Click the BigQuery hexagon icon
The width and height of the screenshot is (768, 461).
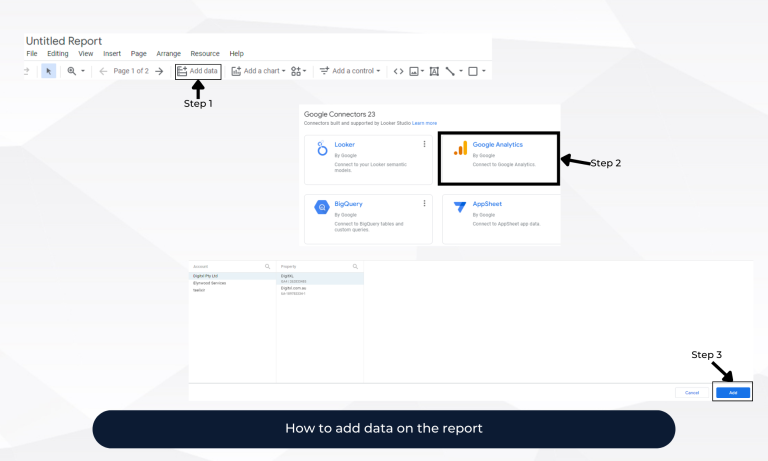[x=322, y=207]
